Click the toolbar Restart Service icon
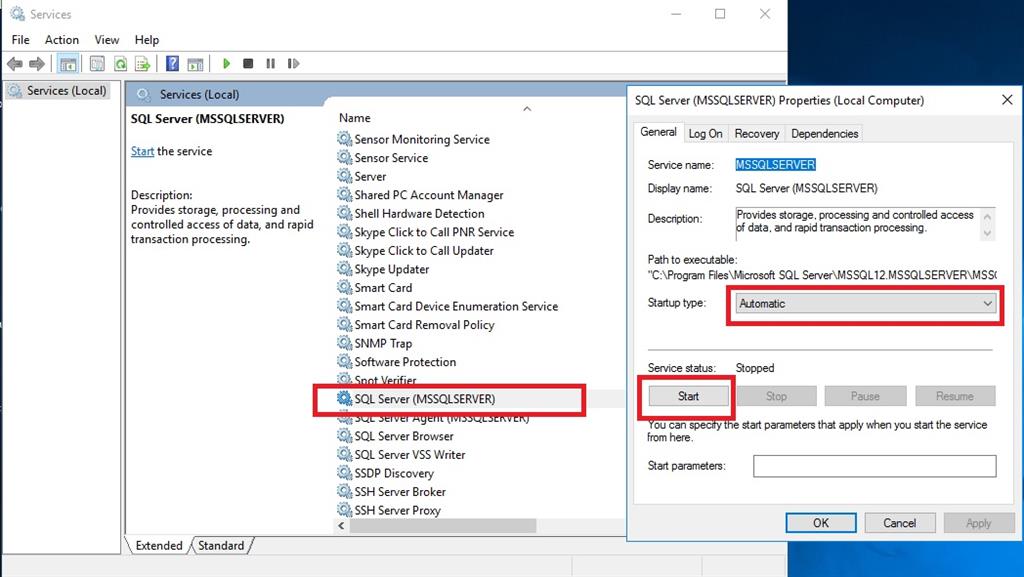 [x=293, y=63]
